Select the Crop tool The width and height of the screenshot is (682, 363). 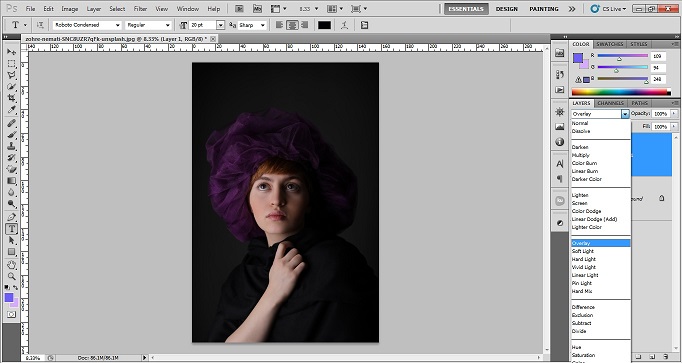[x=11, y=98]
